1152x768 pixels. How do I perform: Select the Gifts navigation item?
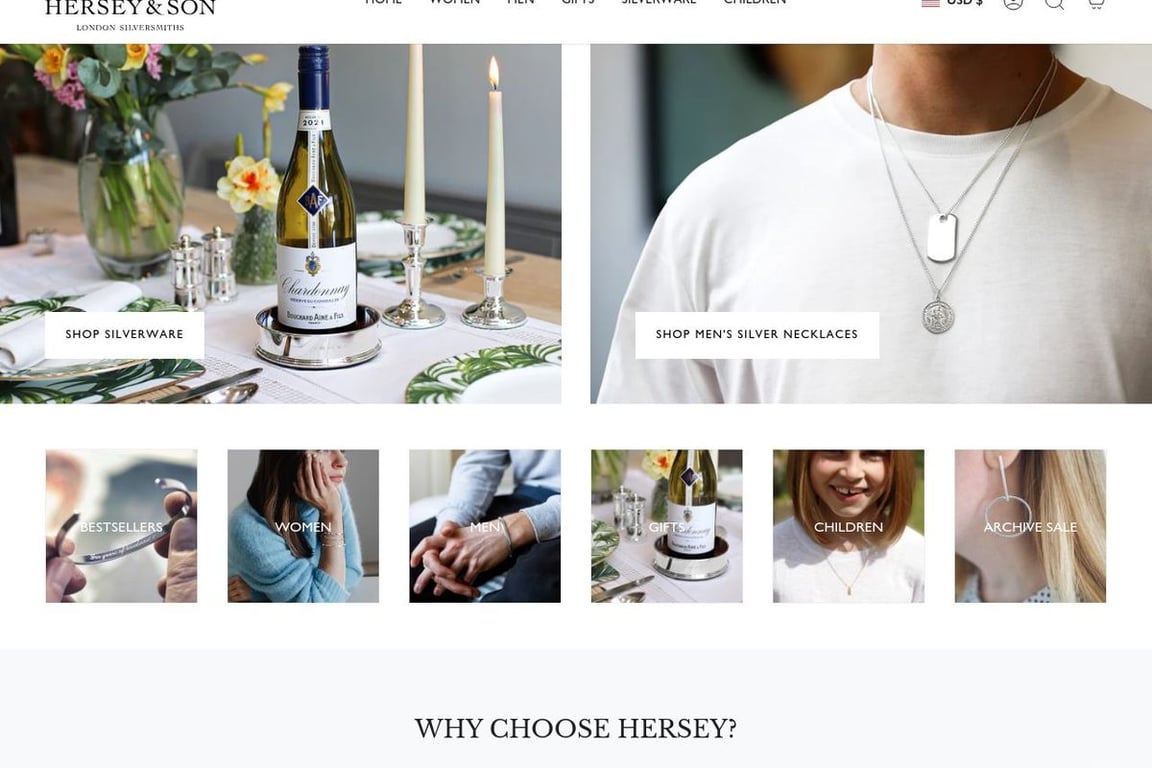tap(577, 2)
